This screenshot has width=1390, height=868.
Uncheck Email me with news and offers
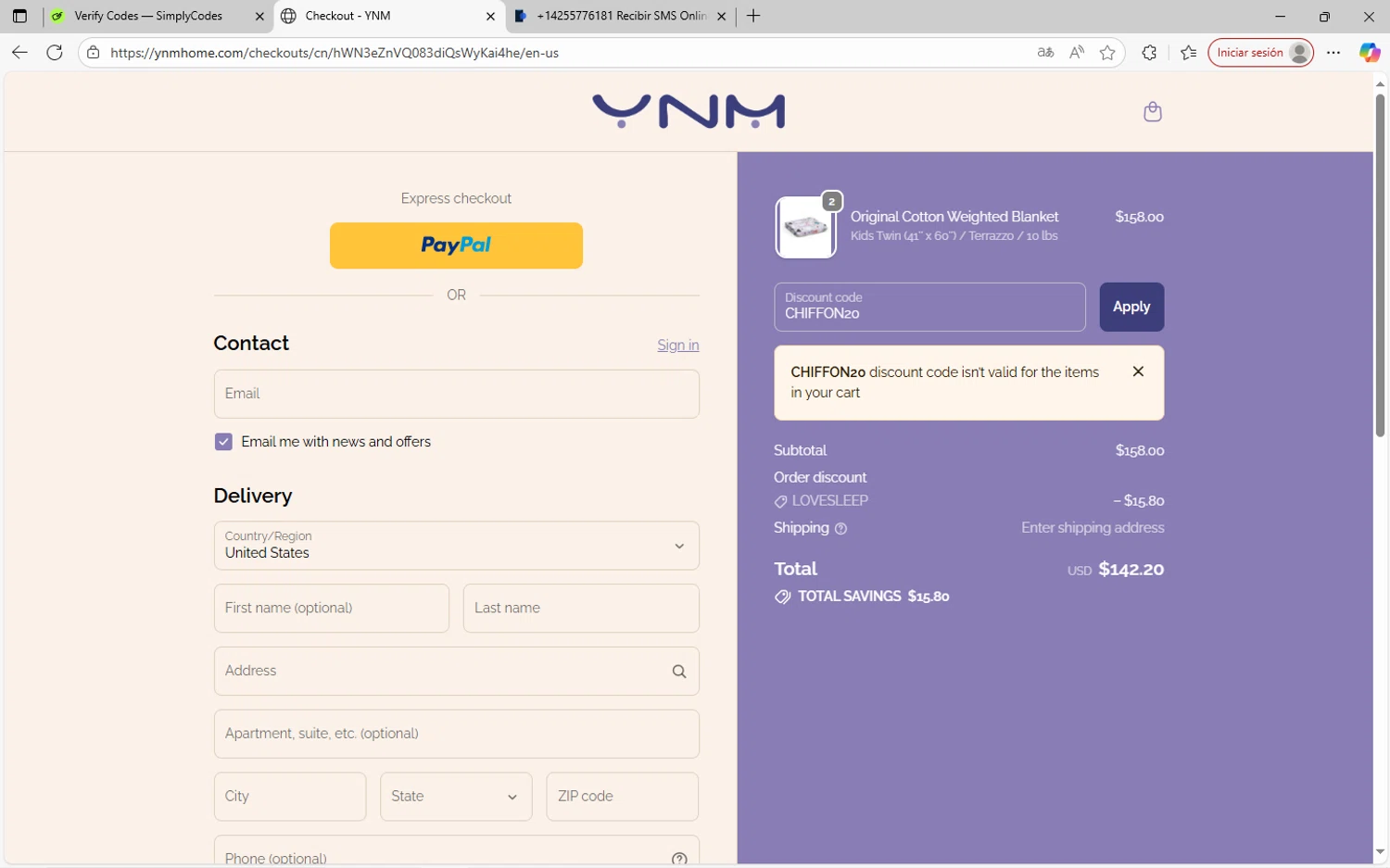[x=223, y=442]
